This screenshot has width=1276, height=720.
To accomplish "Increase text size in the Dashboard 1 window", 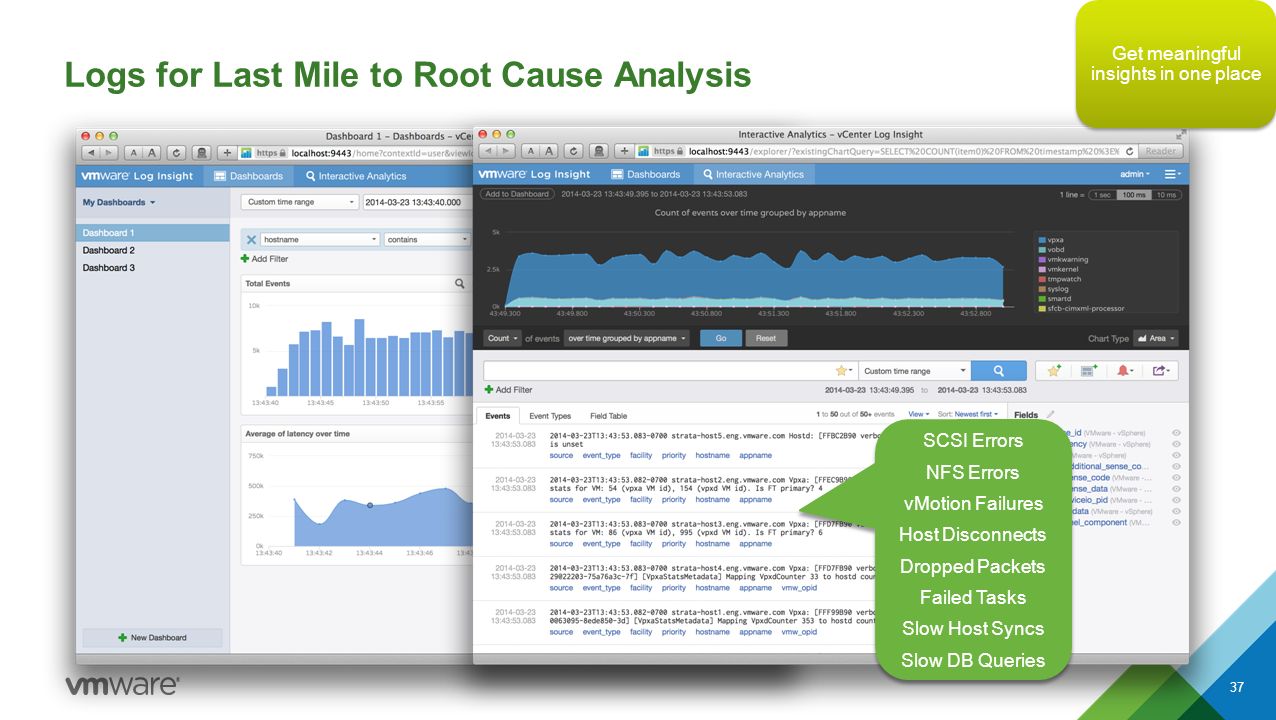I will point(153,153).
